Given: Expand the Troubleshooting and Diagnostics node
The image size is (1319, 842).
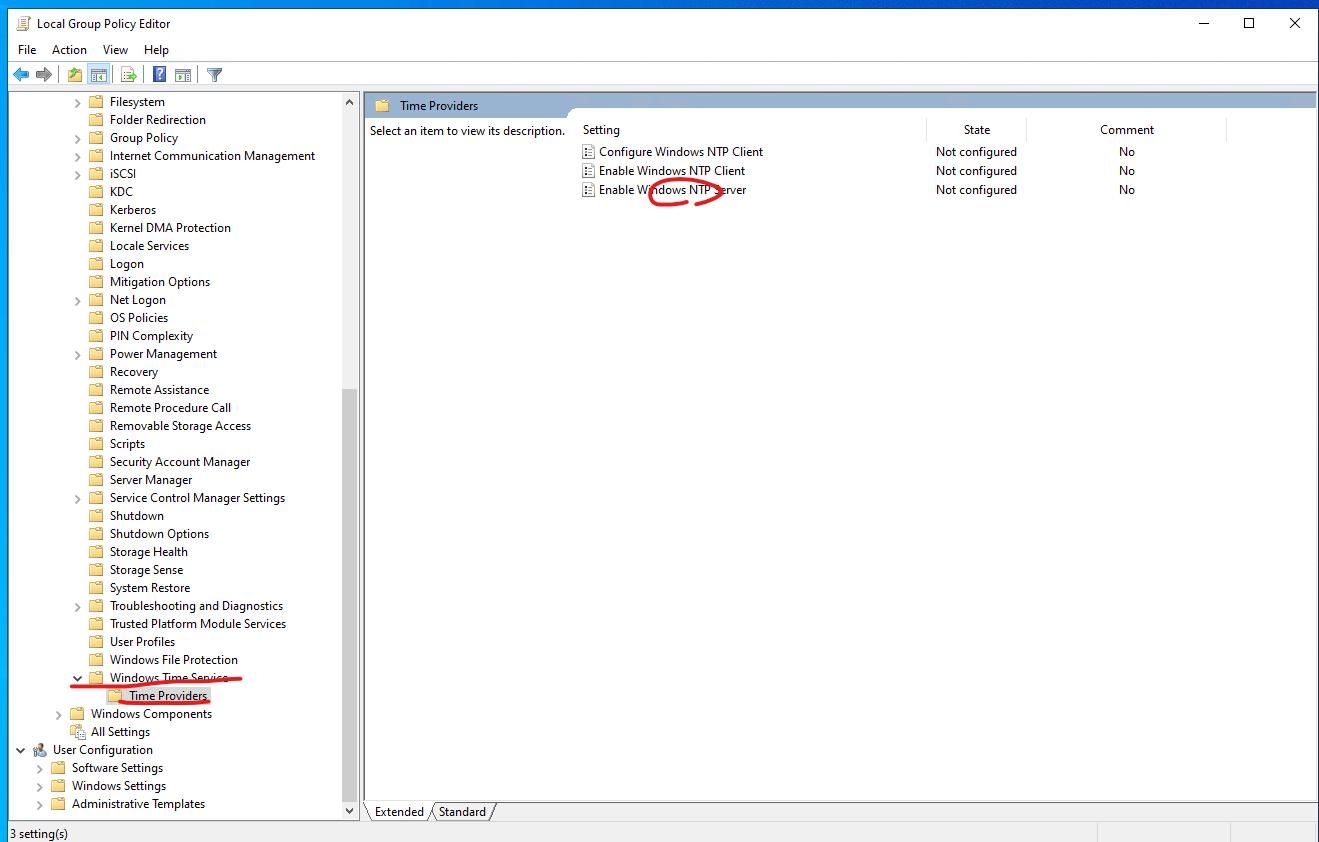Looking at the screenshot, I should (x=78, y=606).
